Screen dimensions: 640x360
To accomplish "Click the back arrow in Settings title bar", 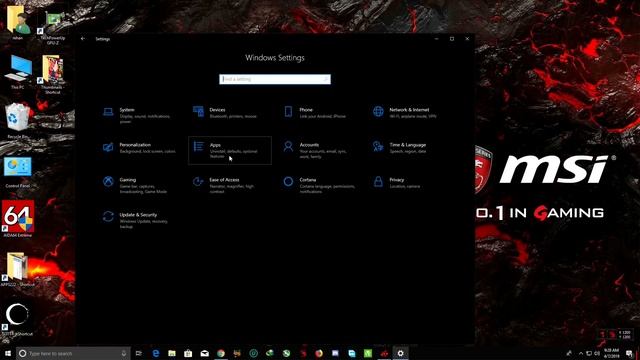I will (83, 39).
